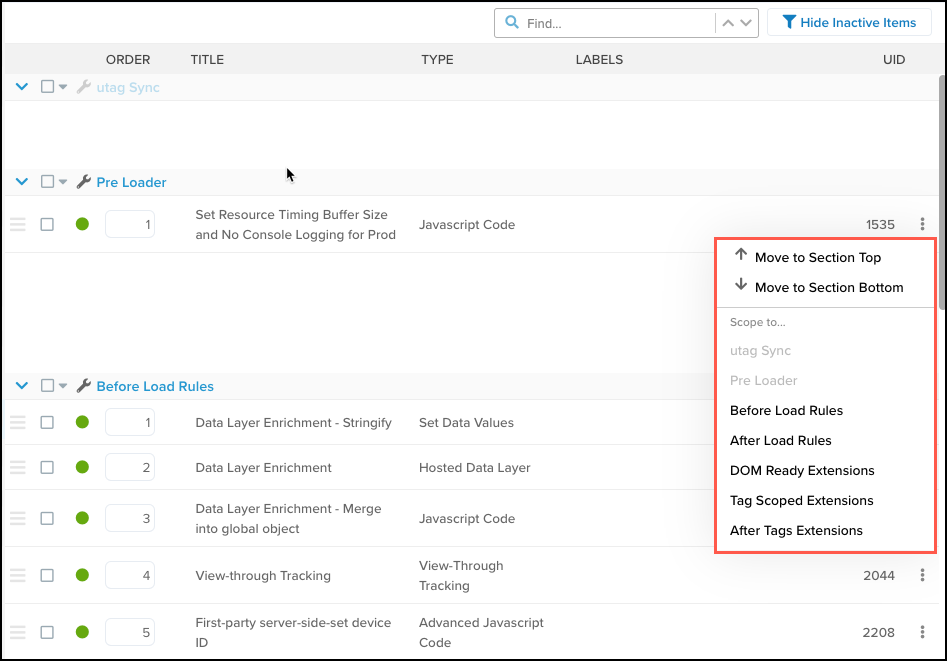Choose Move to Section Top
The width and height of the screenshot is (947, 661).
pyautogui.click(x=817, y=257)
